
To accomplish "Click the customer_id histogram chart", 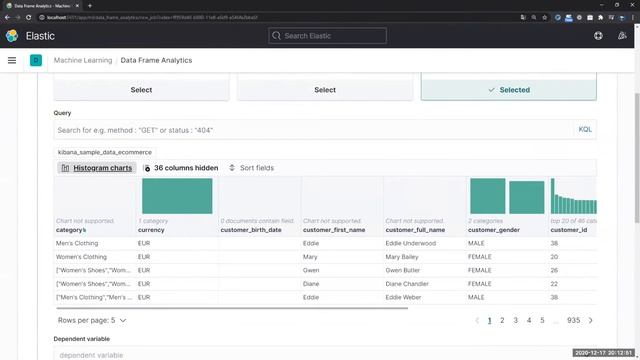I will [x=573, y=196].
